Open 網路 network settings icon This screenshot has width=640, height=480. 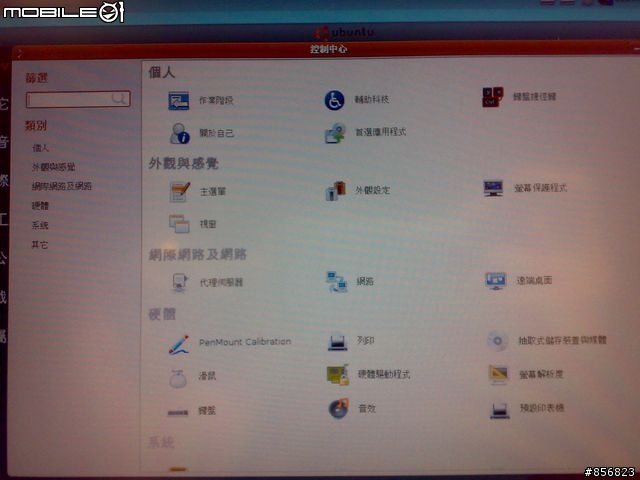point(336,282)
